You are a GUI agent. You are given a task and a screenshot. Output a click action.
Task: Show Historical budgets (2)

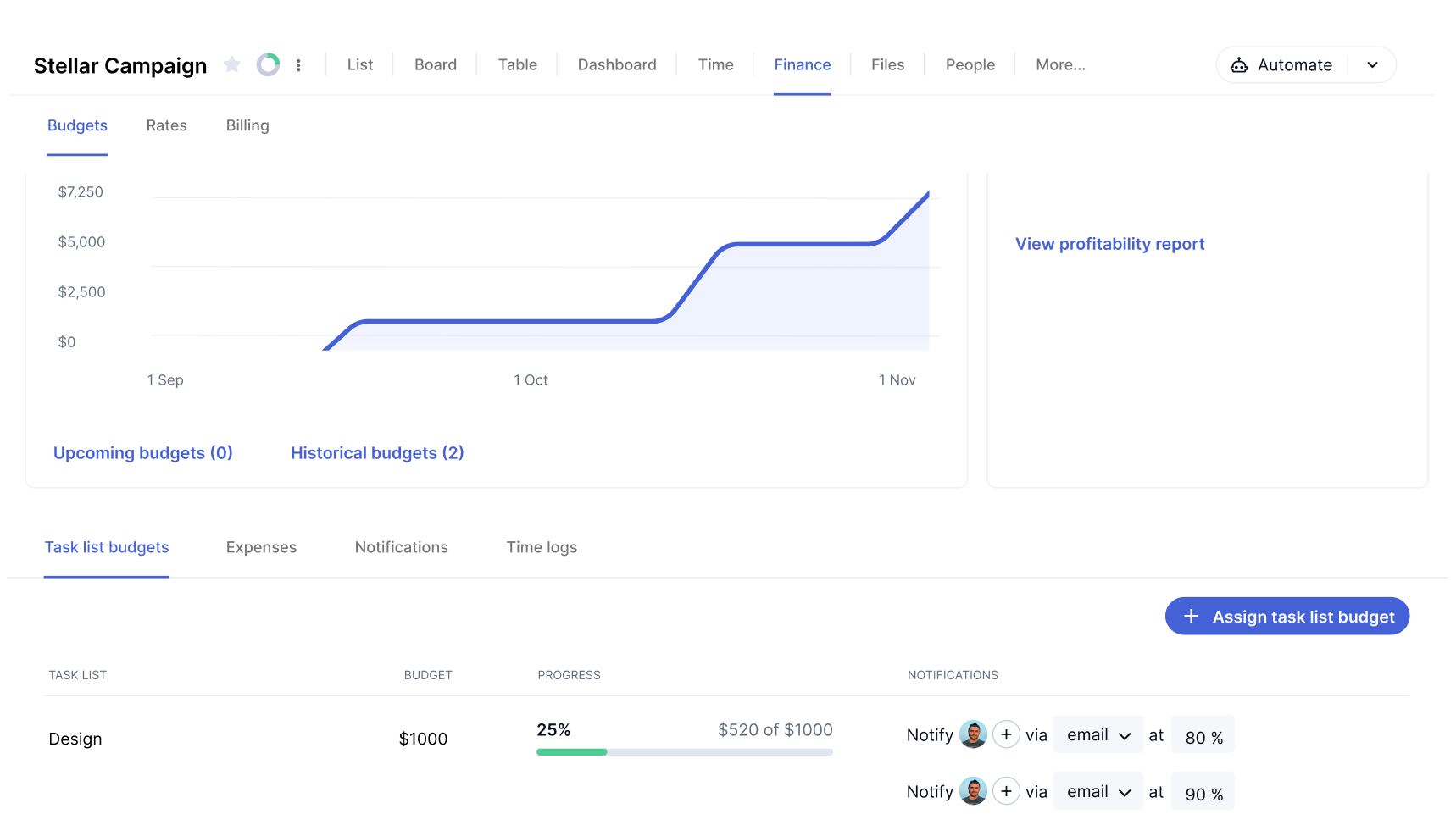coord(377,453)
